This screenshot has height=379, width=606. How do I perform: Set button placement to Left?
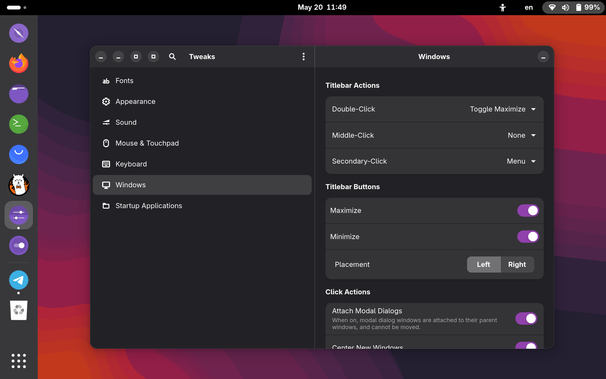pos(483,265)
